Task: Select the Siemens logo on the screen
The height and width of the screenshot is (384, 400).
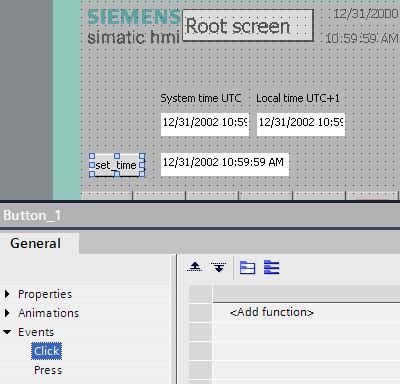Action: pos(134,17)
